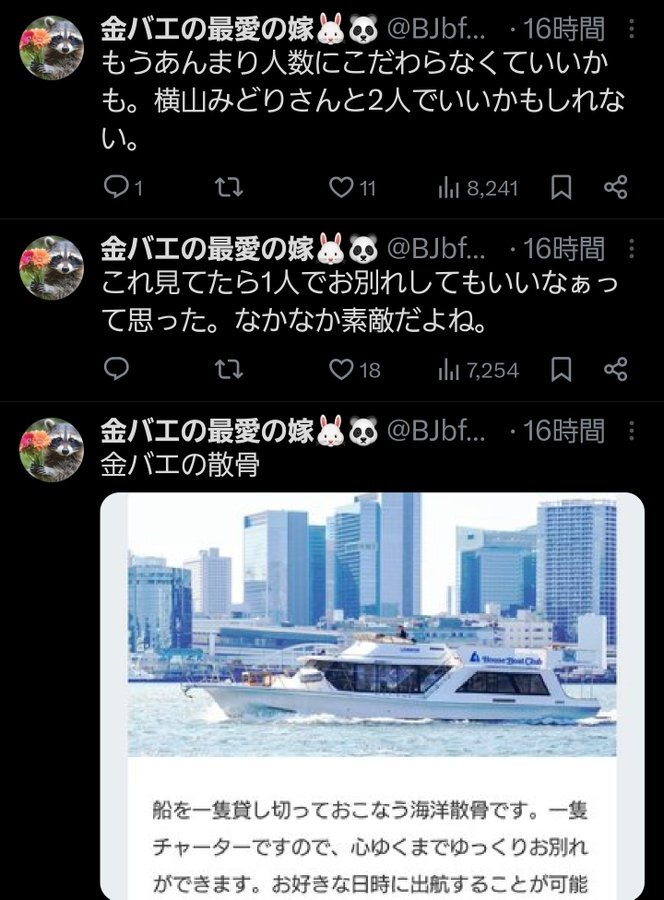
Task: Reply to the second tweet about お別れ
Action: [x=117, y=369]
